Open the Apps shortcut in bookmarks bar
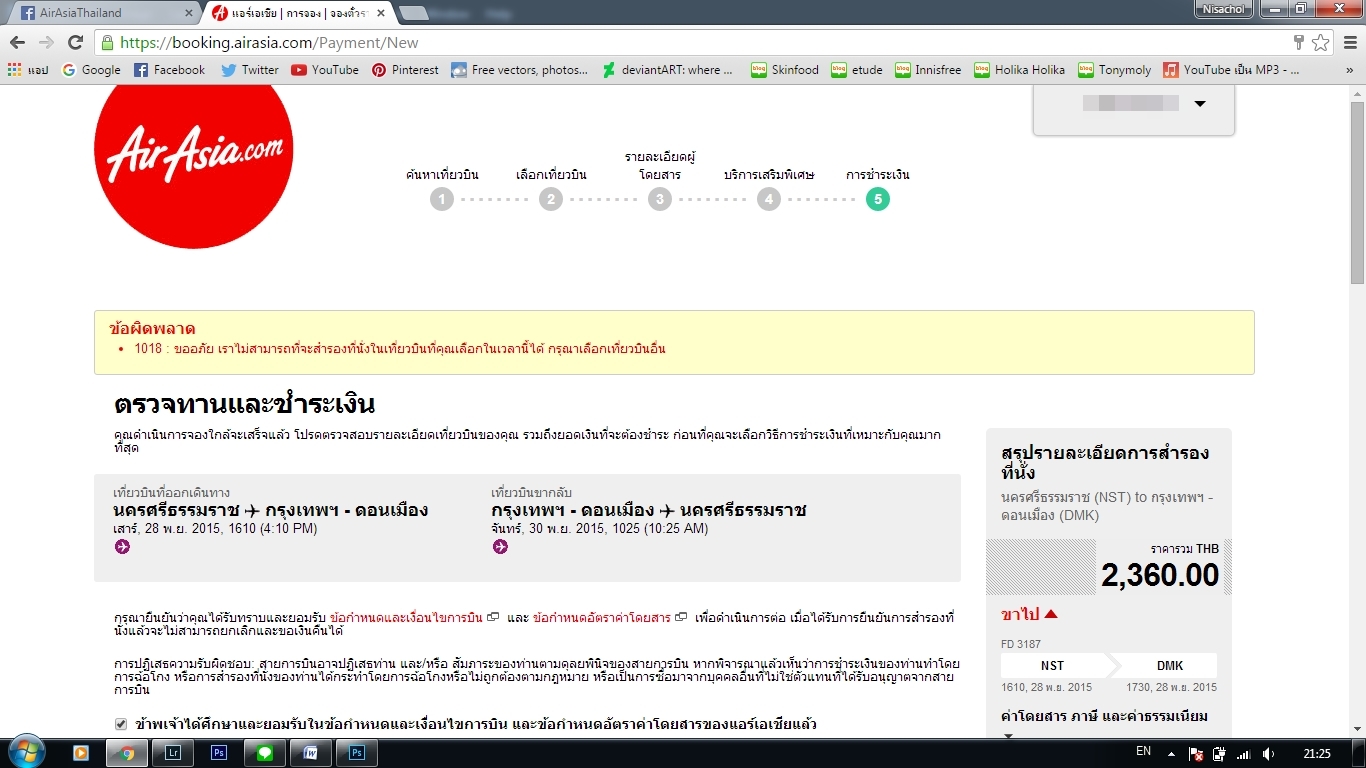Viewport: 1366px width, 768px height. coord(28,70)
